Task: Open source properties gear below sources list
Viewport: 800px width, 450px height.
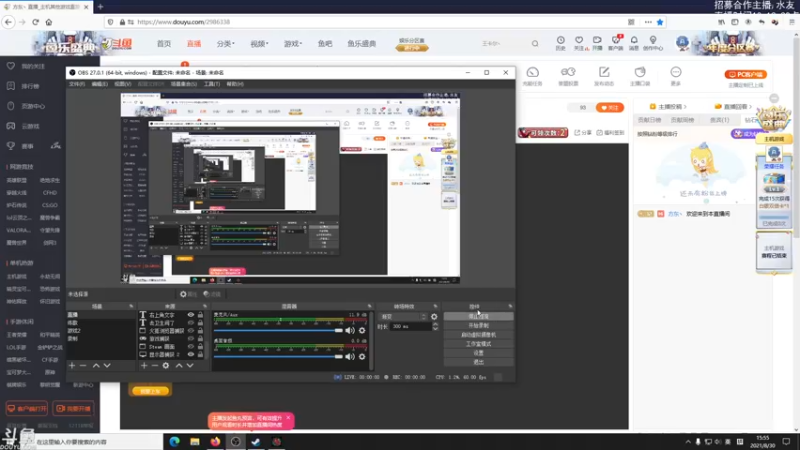Action: coord(166,365)
